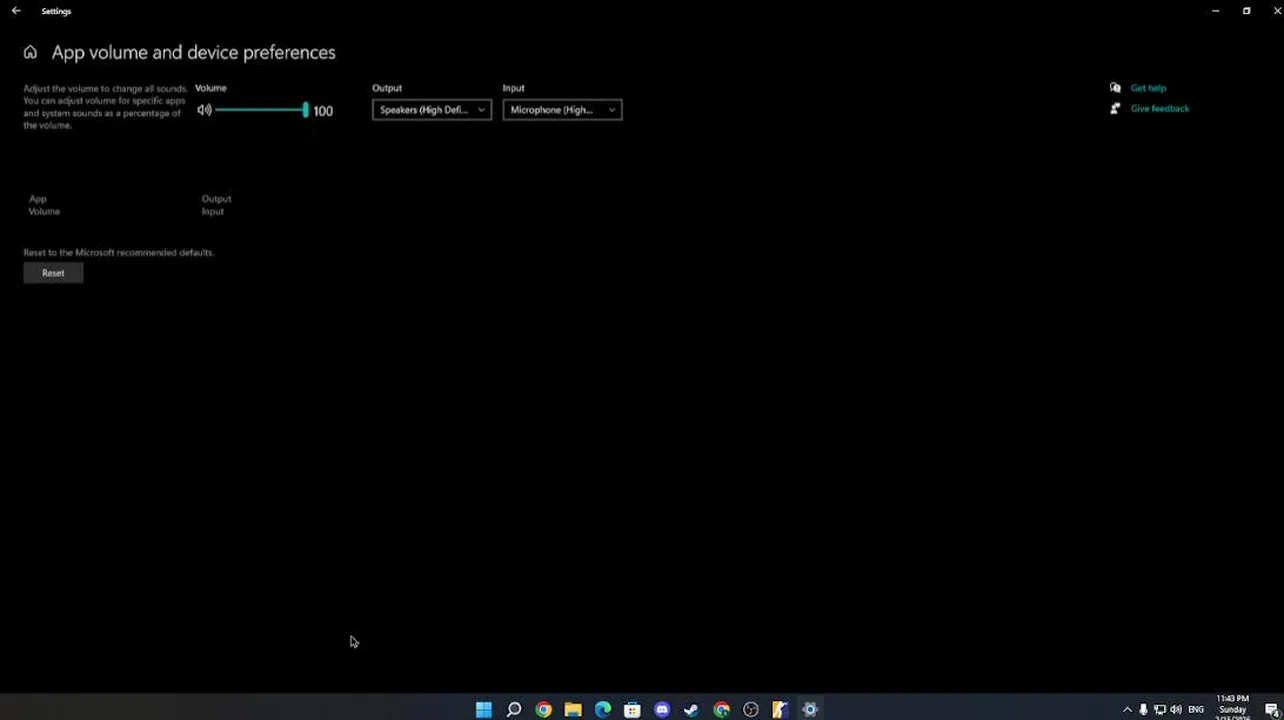1284x720 pixels.
Task: Click the Give feedback icon
Action: click(1115, 108)
